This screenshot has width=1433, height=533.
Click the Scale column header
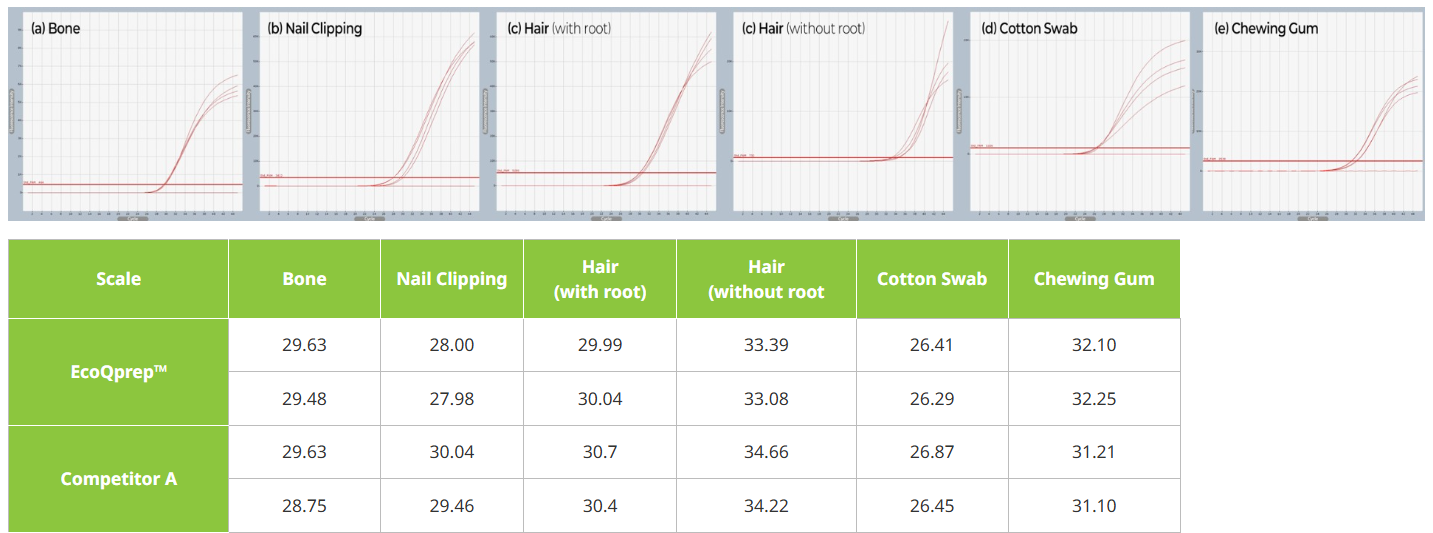[x=118, y=279]
